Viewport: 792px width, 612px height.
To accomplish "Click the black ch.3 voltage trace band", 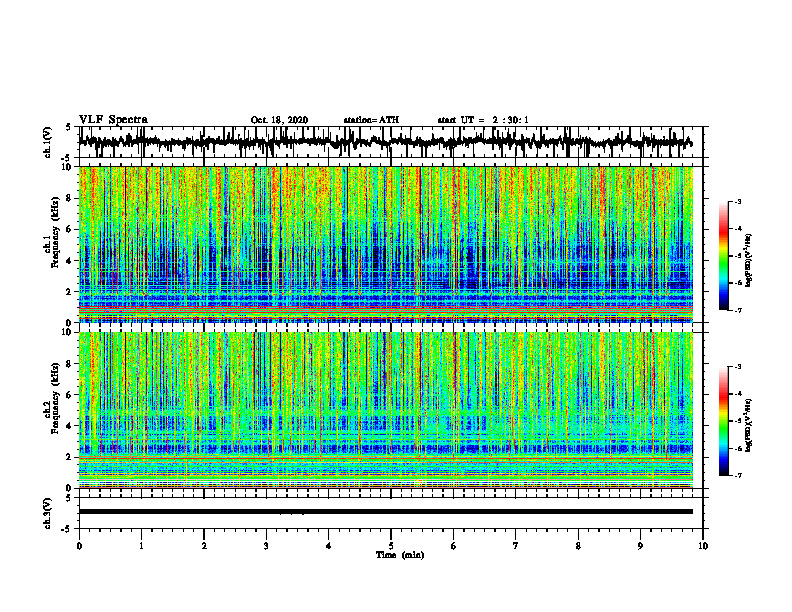I will (386, 512).
